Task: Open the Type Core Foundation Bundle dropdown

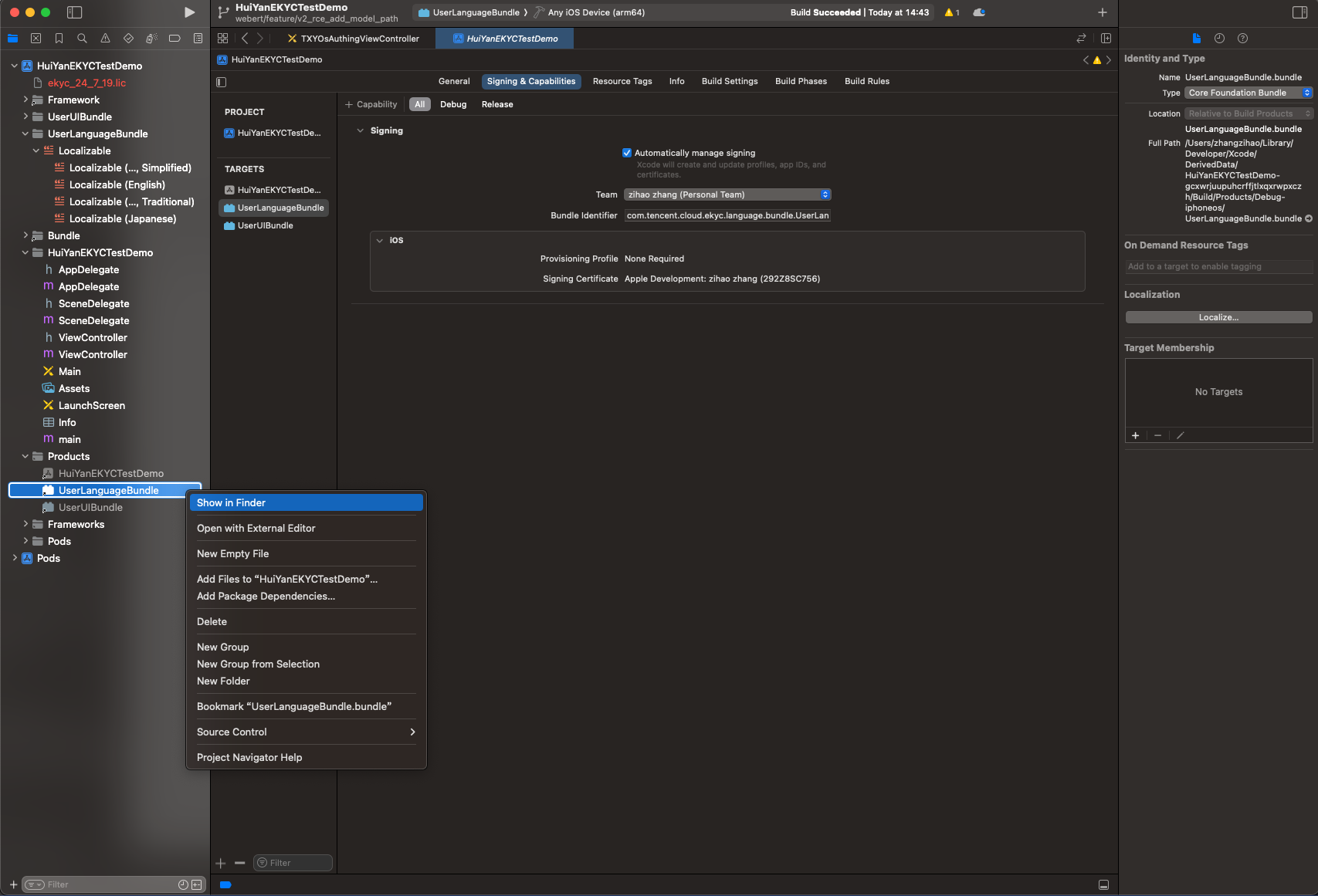Action: 1248,93
